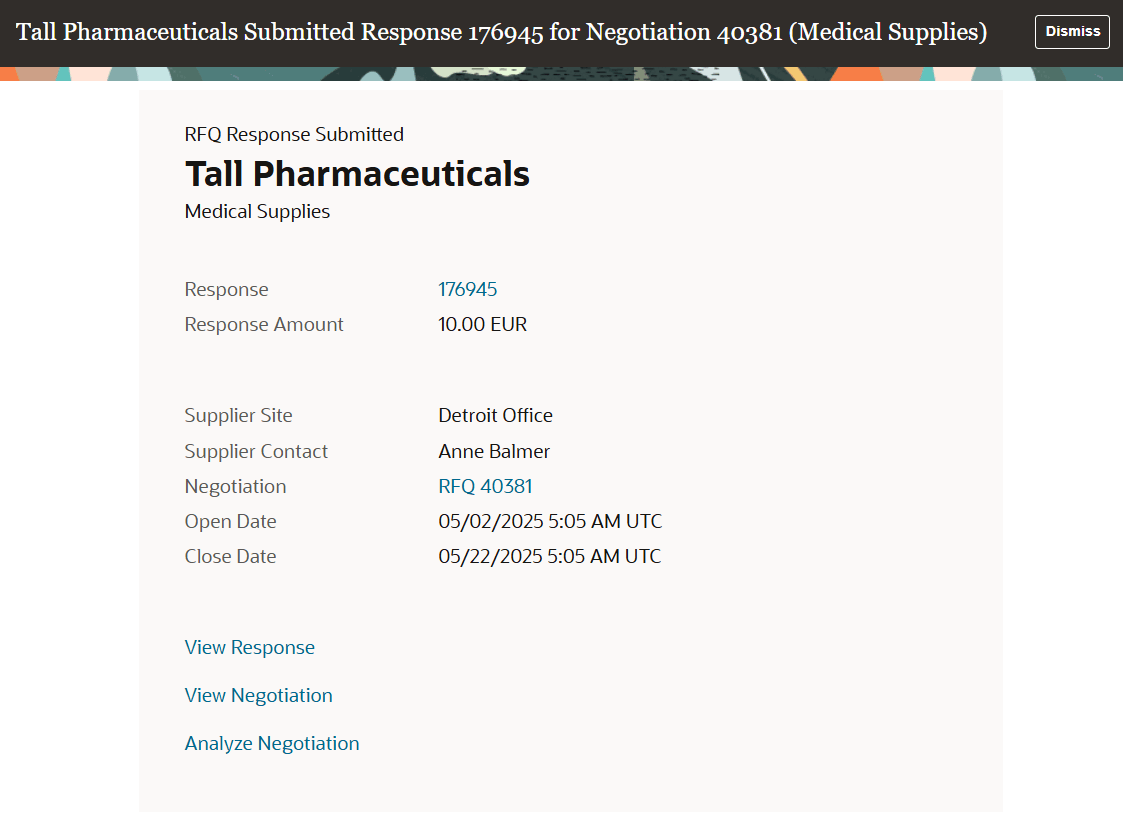Click the notification title in dark header
Viewport: 1123px width, 835px height.
[501, 32]
